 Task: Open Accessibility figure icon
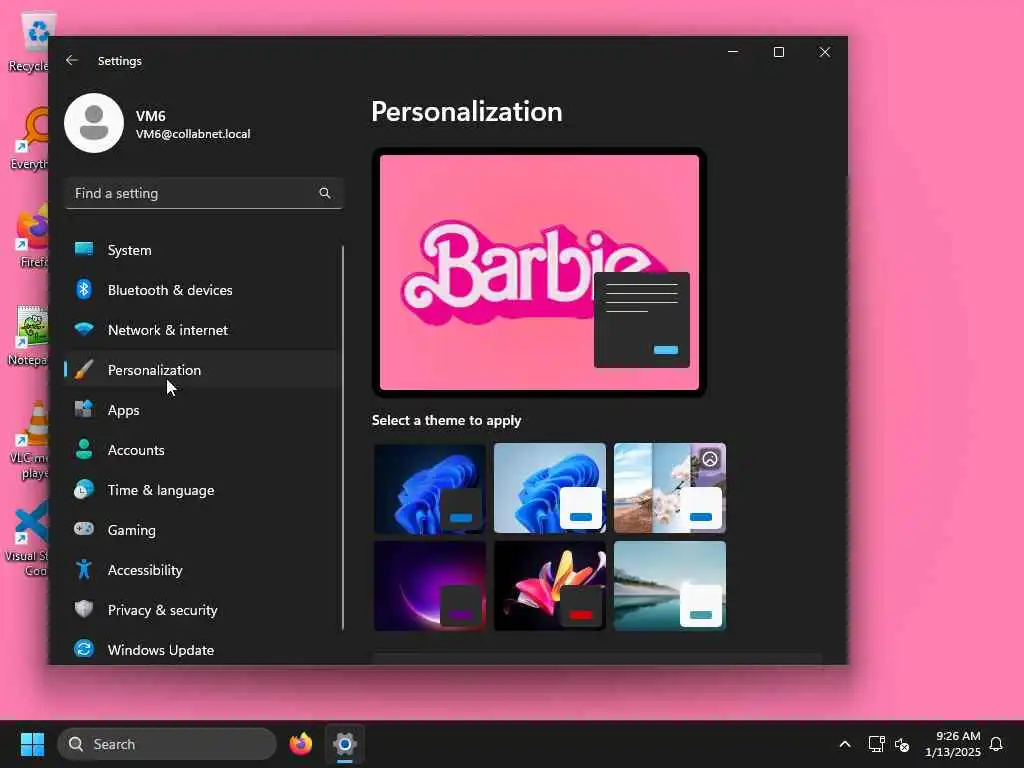[84, 569]
